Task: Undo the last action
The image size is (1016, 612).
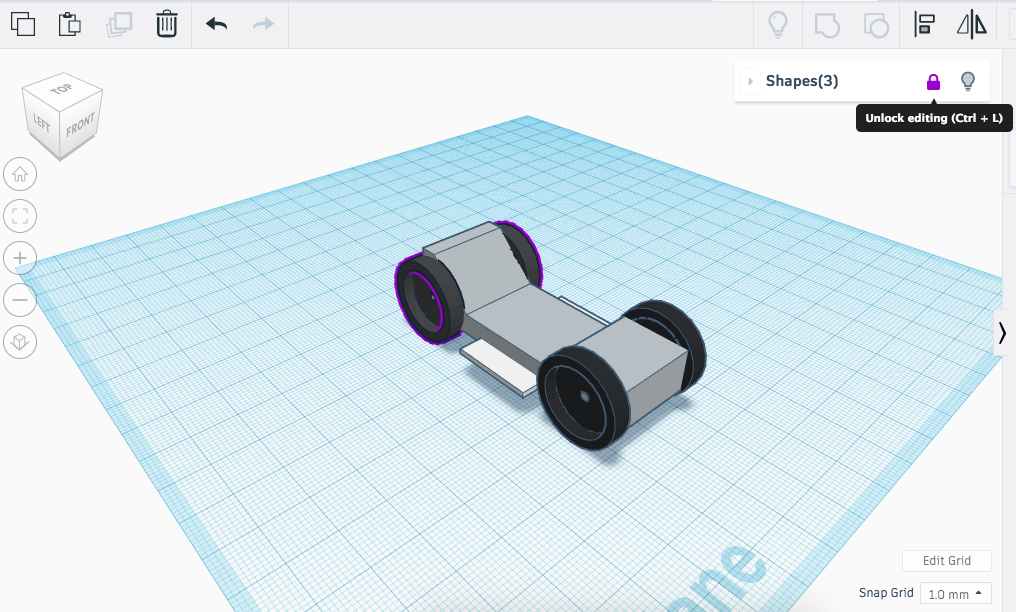Action: coord(216,24)
